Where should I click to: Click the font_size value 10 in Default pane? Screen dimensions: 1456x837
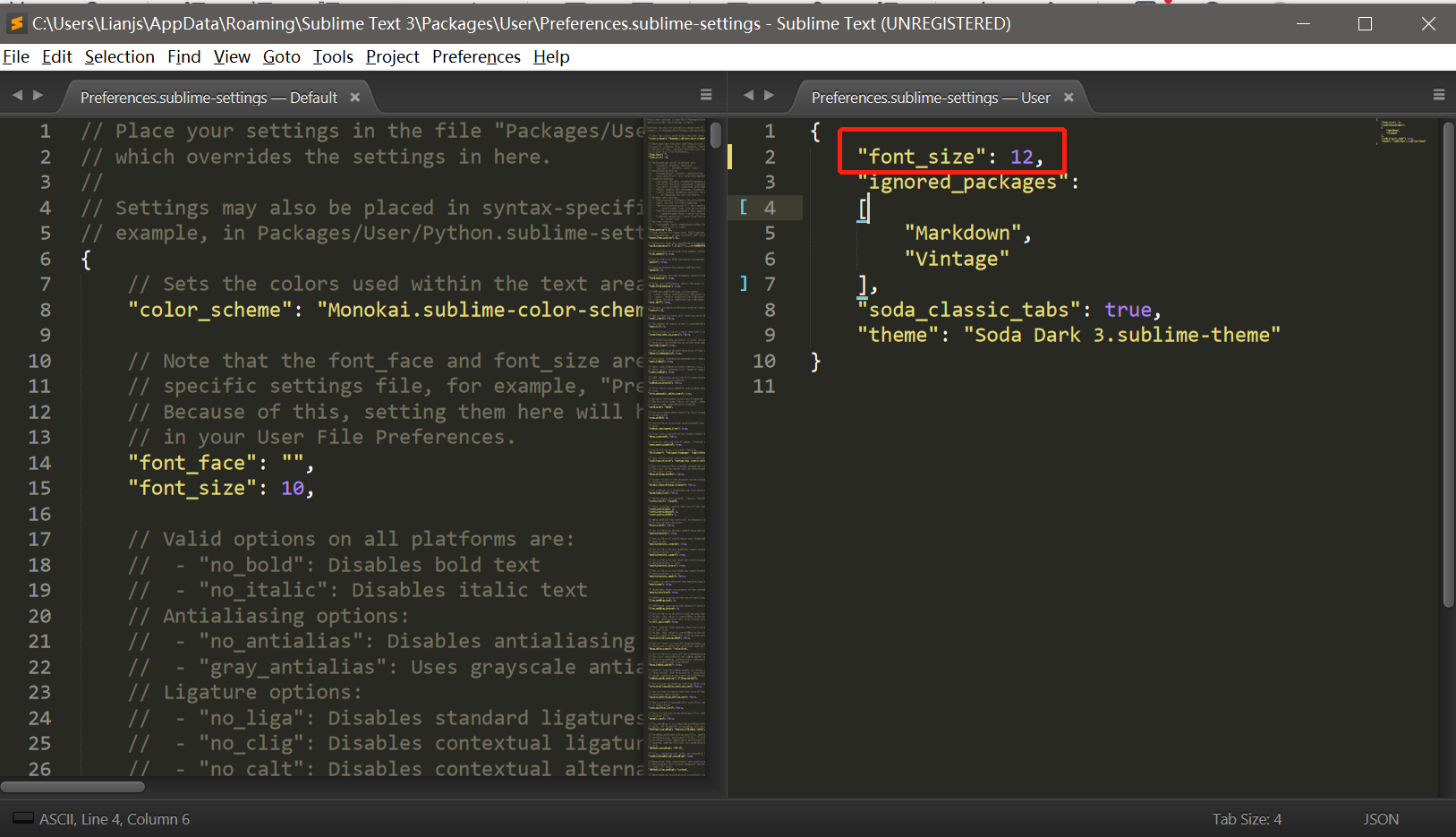coord(293,488)
